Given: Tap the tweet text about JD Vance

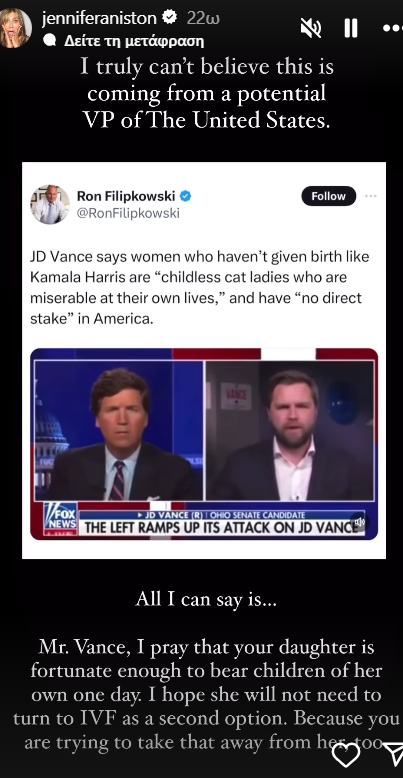Looking at the screenshot, I should pyautogui.click(x=200, y=287).
